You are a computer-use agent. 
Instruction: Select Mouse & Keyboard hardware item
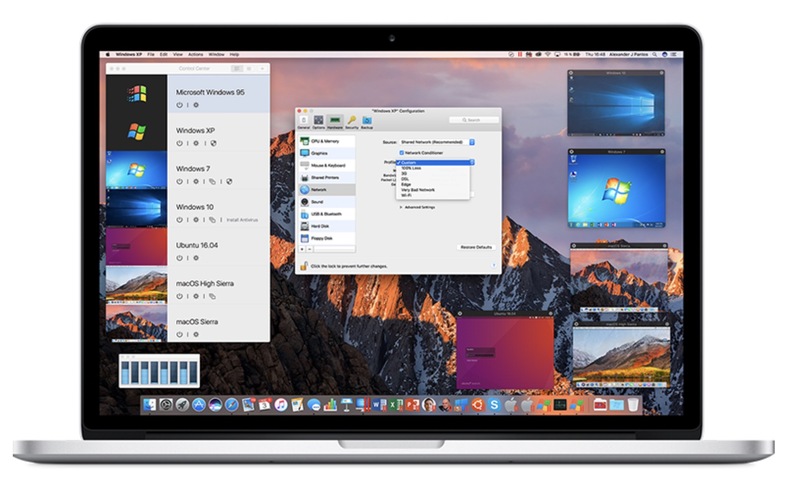pyautogui.click(x=327, y=165)
